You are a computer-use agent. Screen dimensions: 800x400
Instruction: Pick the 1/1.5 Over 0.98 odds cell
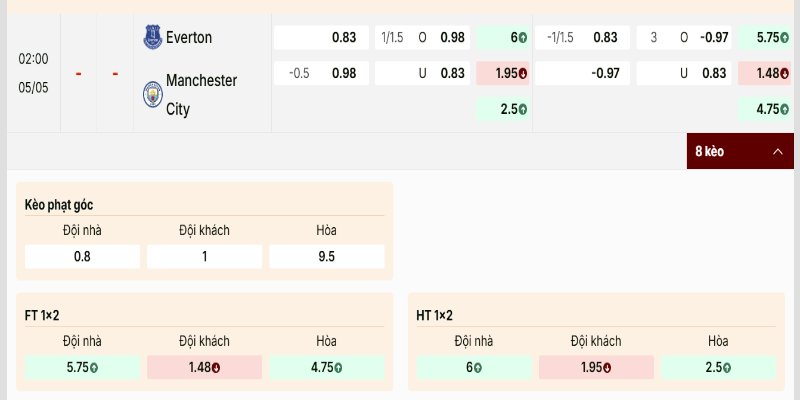click(x=422, y=37)
